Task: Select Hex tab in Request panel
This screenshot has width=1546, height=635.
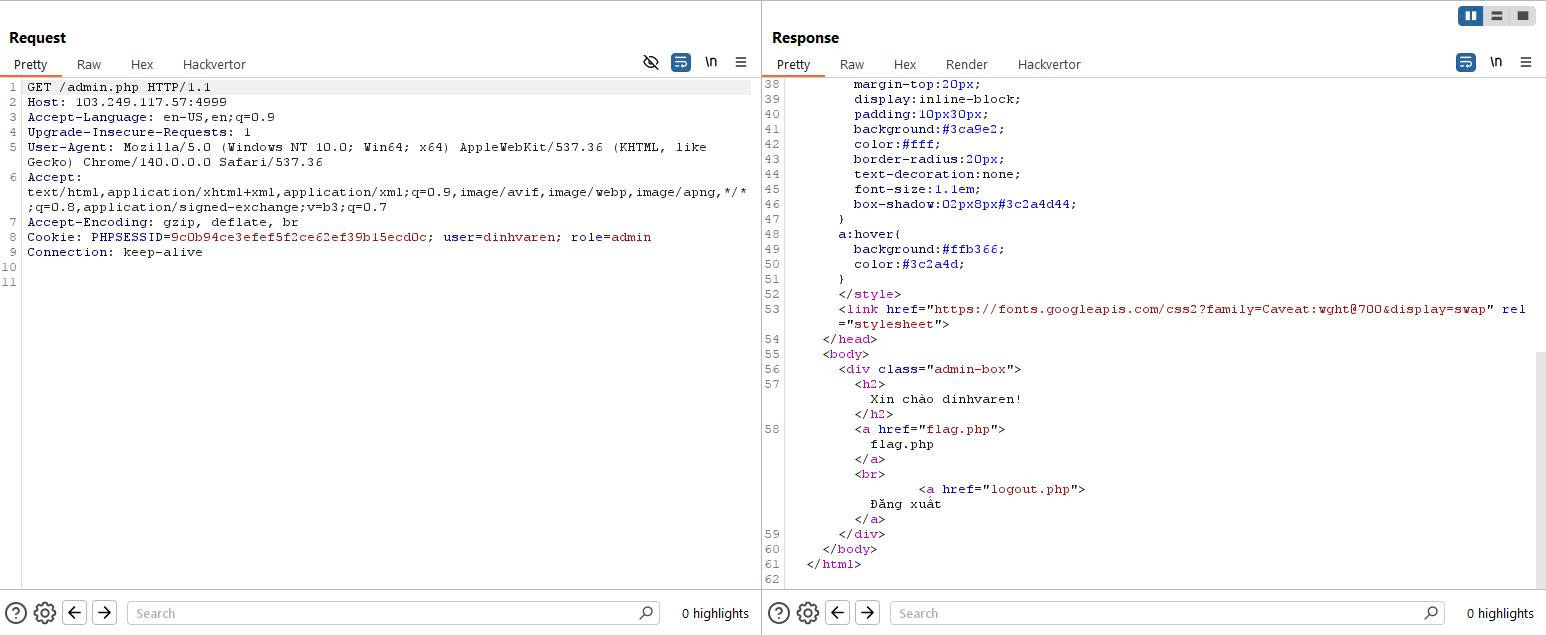Action: click(x=142, y=64)
